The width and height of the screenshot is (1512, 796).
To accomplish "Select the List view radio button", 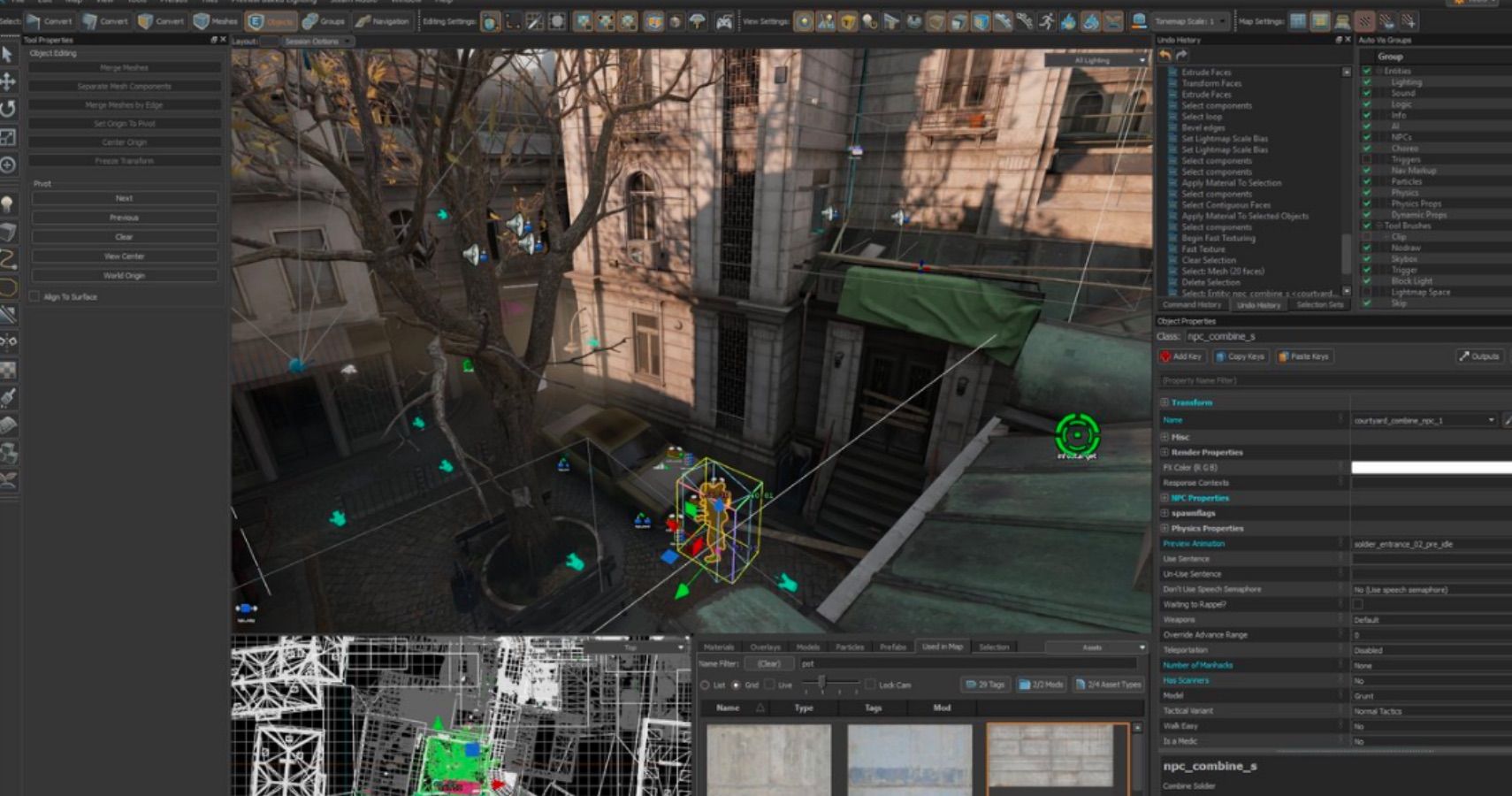I will pos(705,685).
